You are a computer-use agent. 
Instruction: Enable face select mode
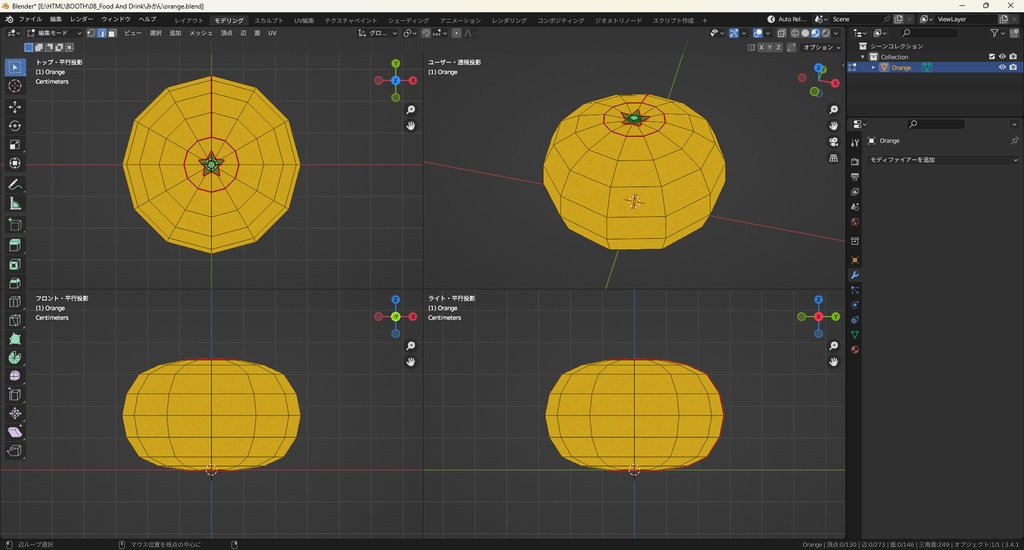tap(112, 33)
